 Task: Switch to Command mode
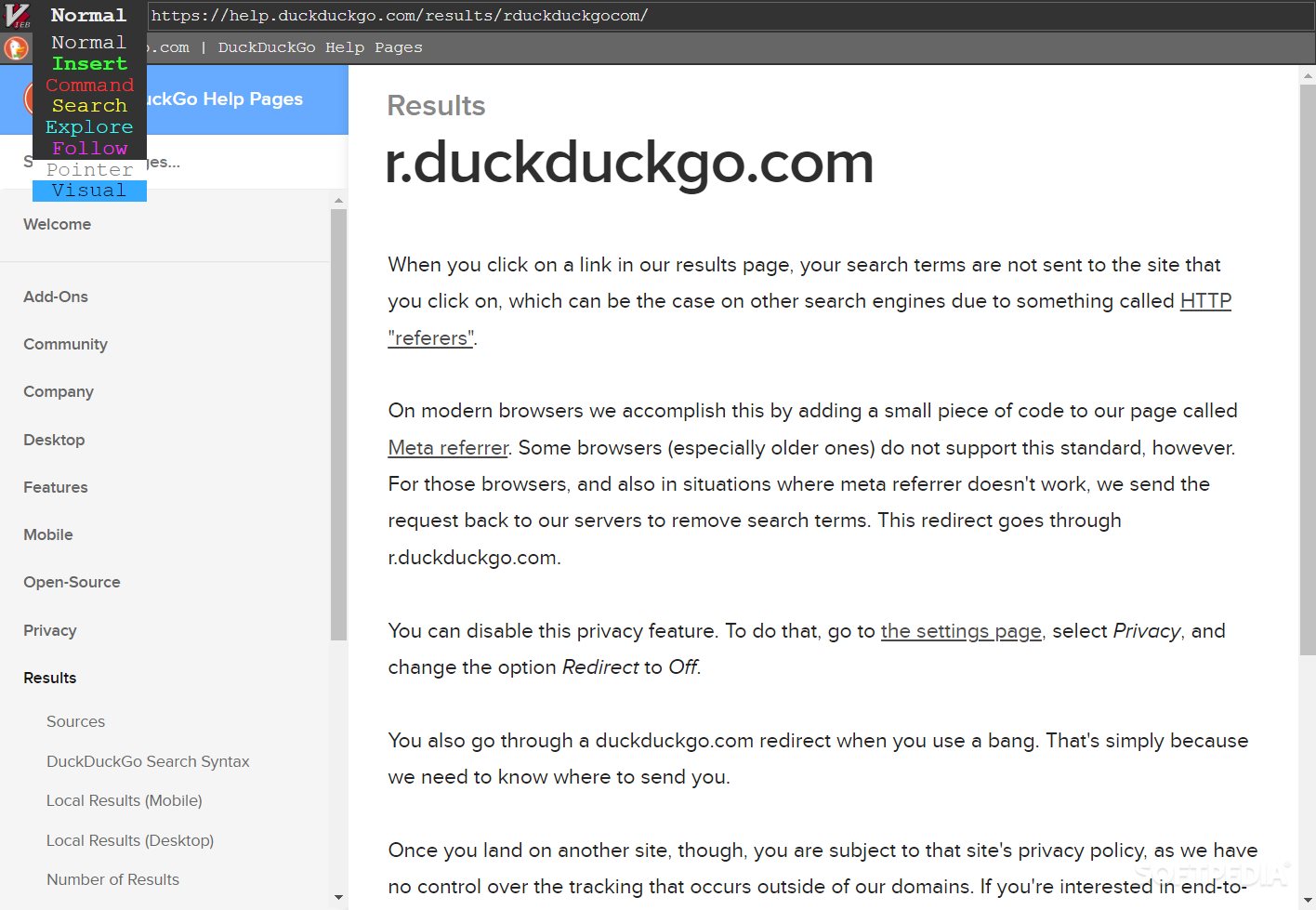89,86
